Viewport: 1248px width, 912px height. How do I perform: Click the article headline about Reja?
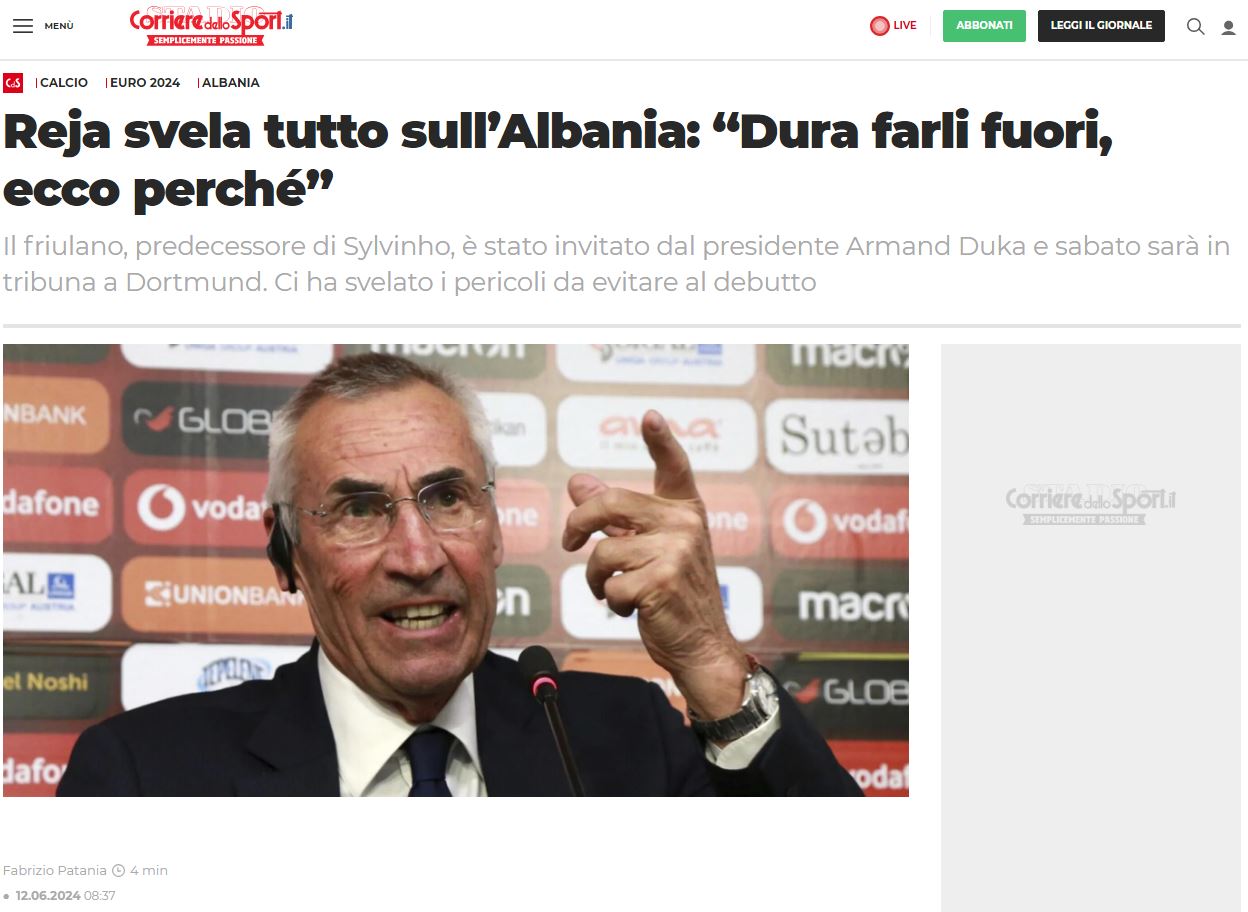(558, 160)
